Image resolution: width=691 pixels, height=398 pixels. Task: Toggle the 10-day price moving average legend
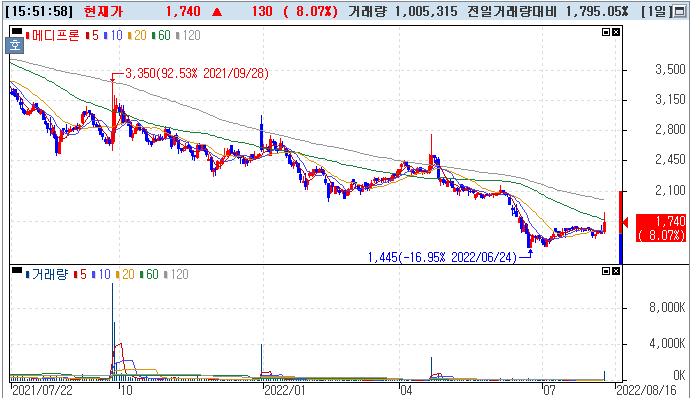tap(113, 35)
